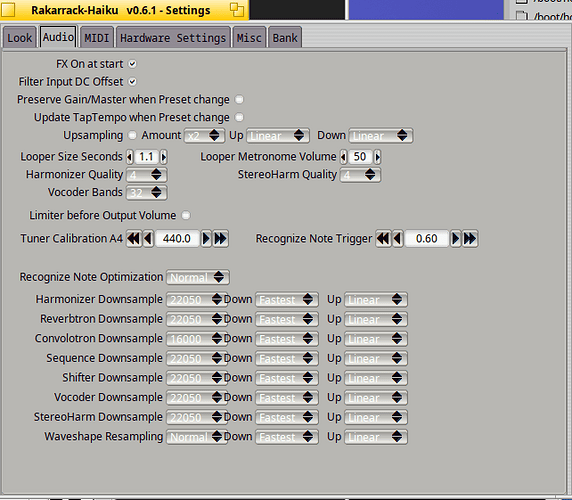Open Sequence Downsample Up Linear dropdown
This screenshot has height=500, width=572.
pos(376,359)
